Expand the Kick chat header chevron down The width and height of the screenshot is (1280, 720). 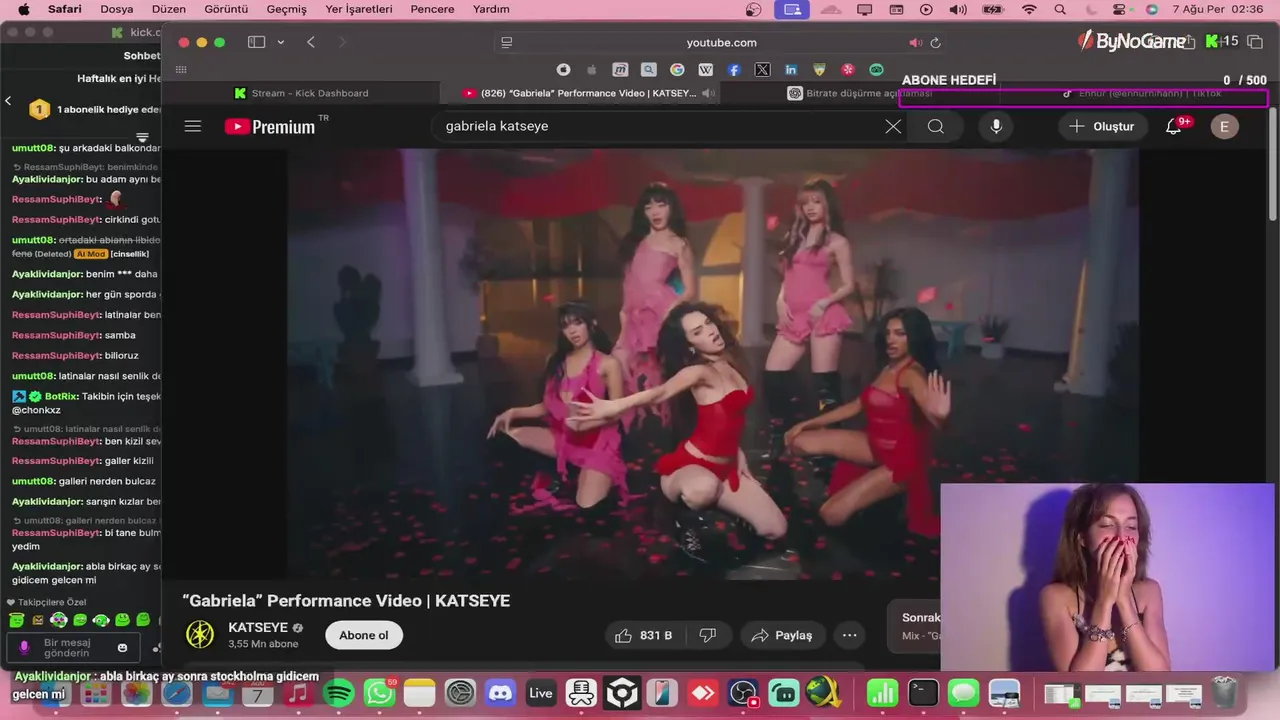(x=142, y=137)
